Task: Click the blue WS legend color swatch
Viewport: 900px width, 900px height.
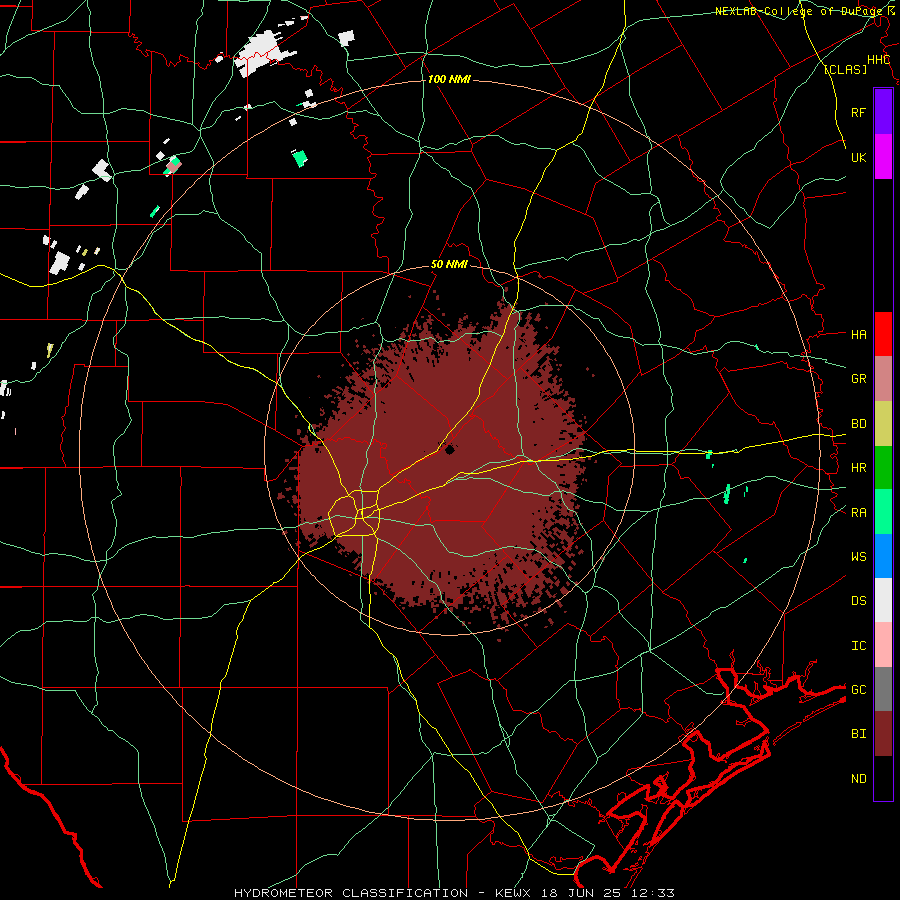Action: point(883,556)
